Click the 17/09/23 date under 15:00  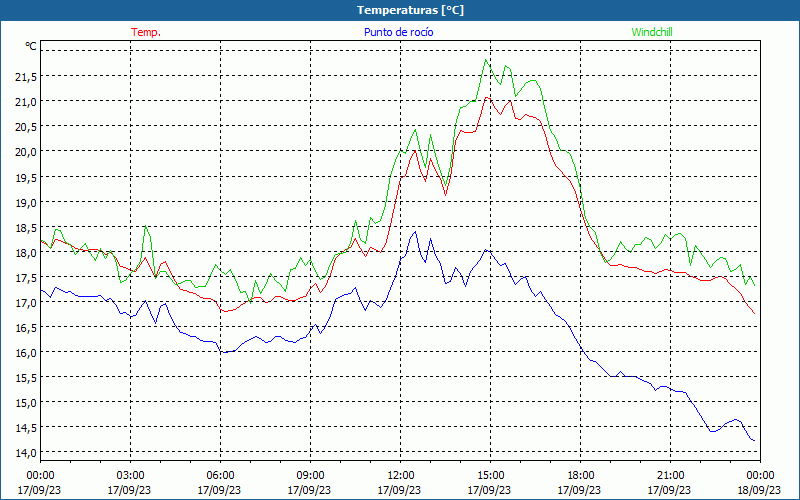tap(489, 490)
